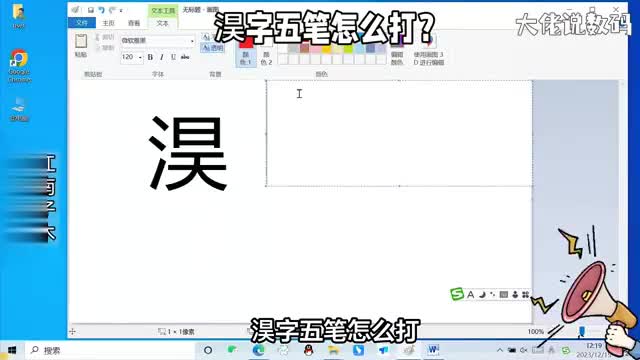Pick the lavender palette swatch
This screenshot has height=360, width=640.
(381, 49)
